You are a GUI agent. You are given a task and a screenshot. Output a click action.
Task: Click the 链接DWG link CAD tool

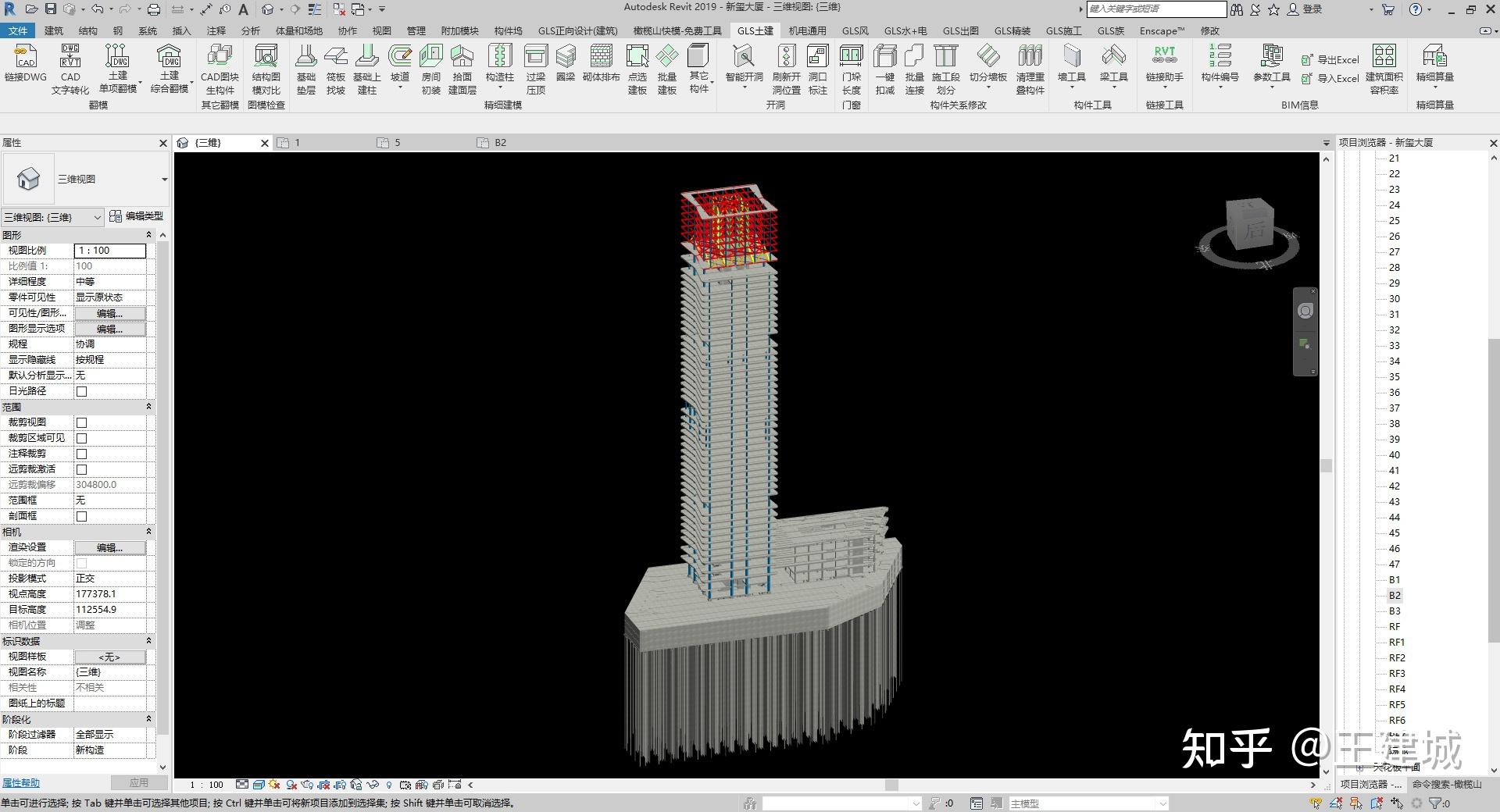coord(26,63)
